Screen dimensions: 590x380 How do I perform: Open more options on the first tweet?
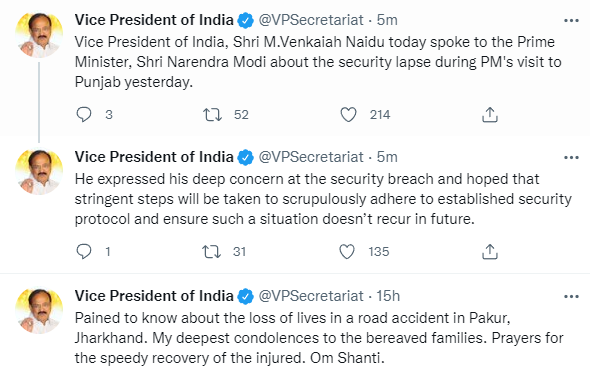(x=571, y=20)
